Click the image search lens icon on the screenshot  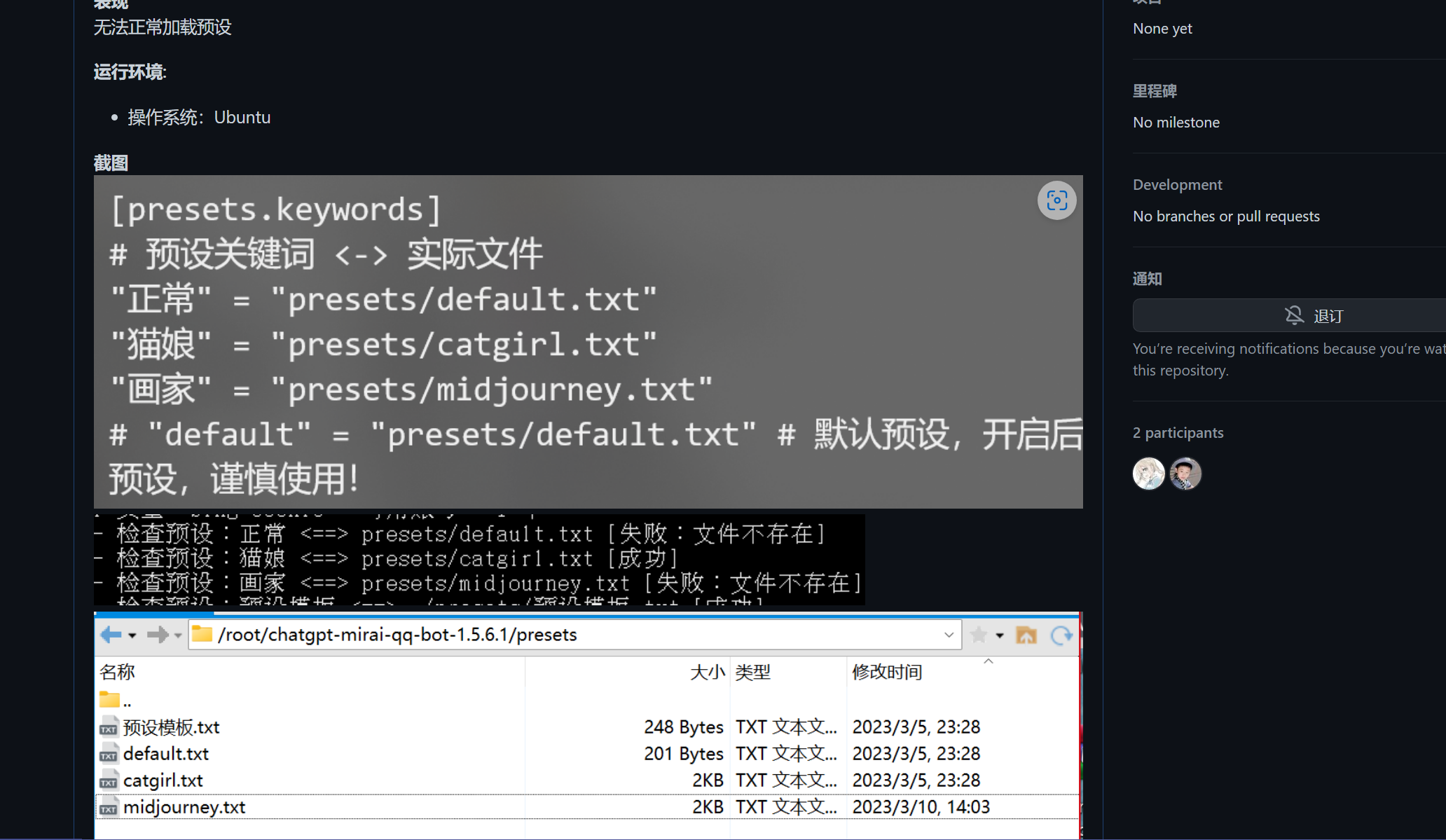tap(1056, 200)
